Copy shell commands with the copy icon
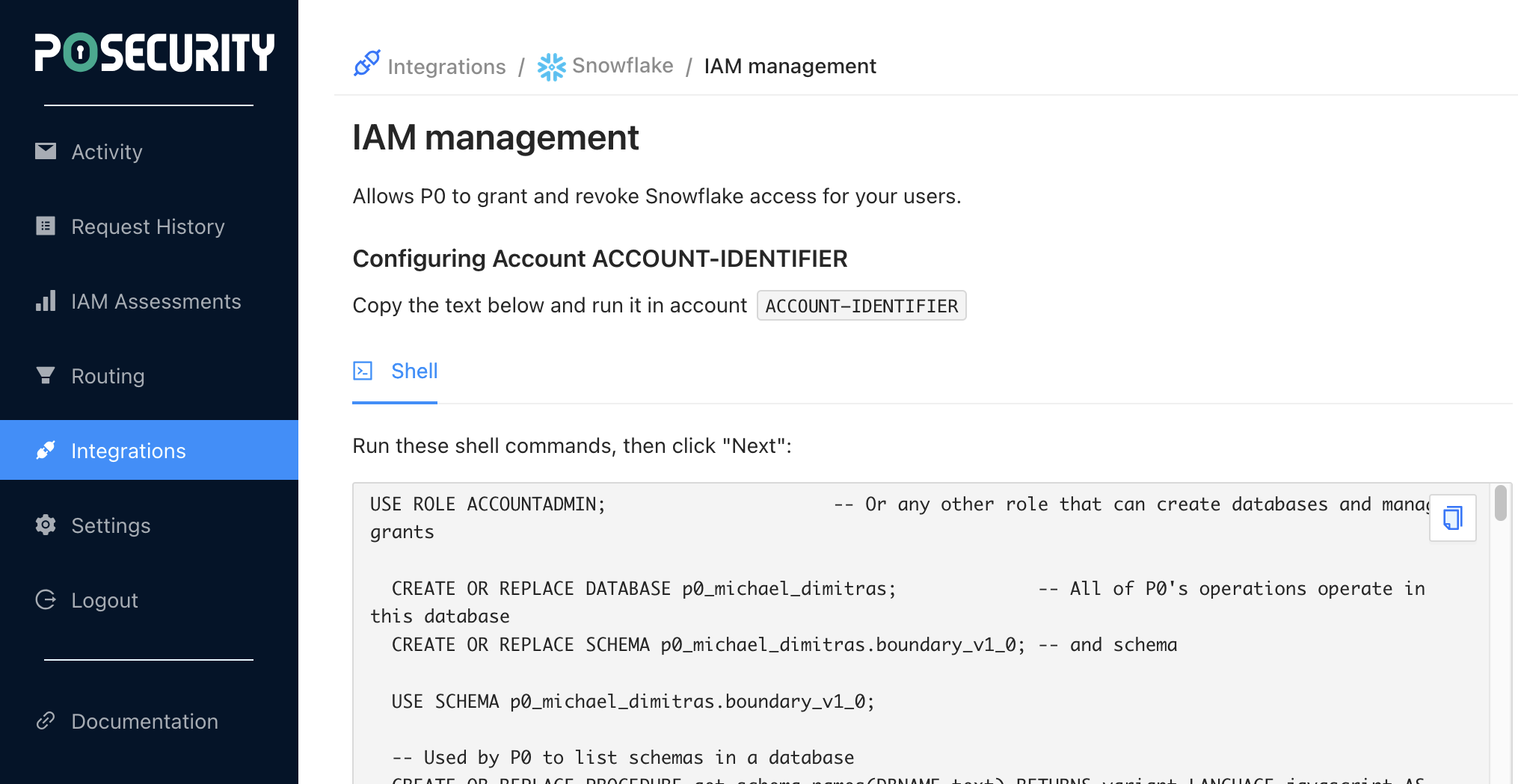 point(1452,518)
